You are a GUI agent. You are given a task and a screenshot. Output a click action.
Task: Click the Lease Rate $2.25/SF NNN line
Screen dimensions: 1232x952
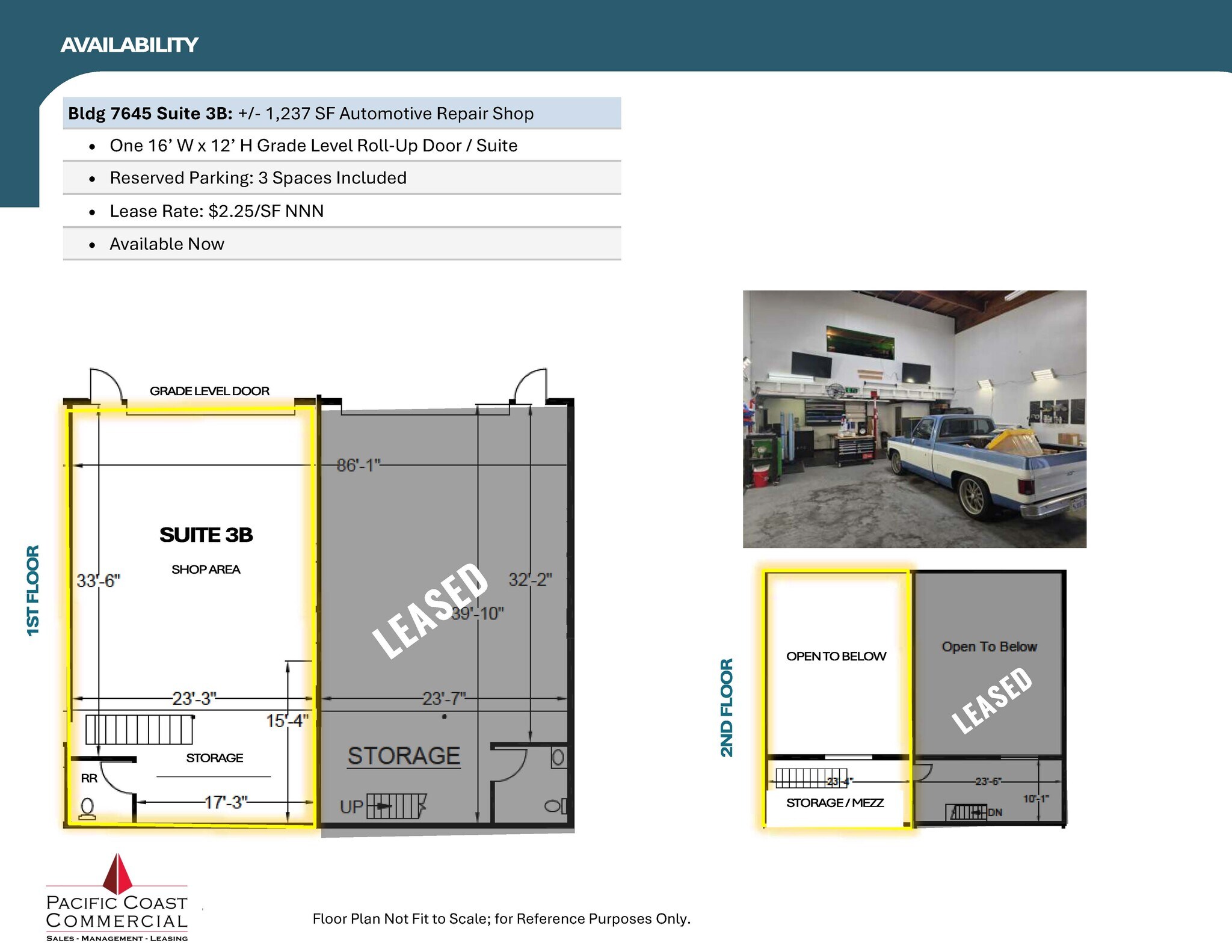(x=217, y=211)
